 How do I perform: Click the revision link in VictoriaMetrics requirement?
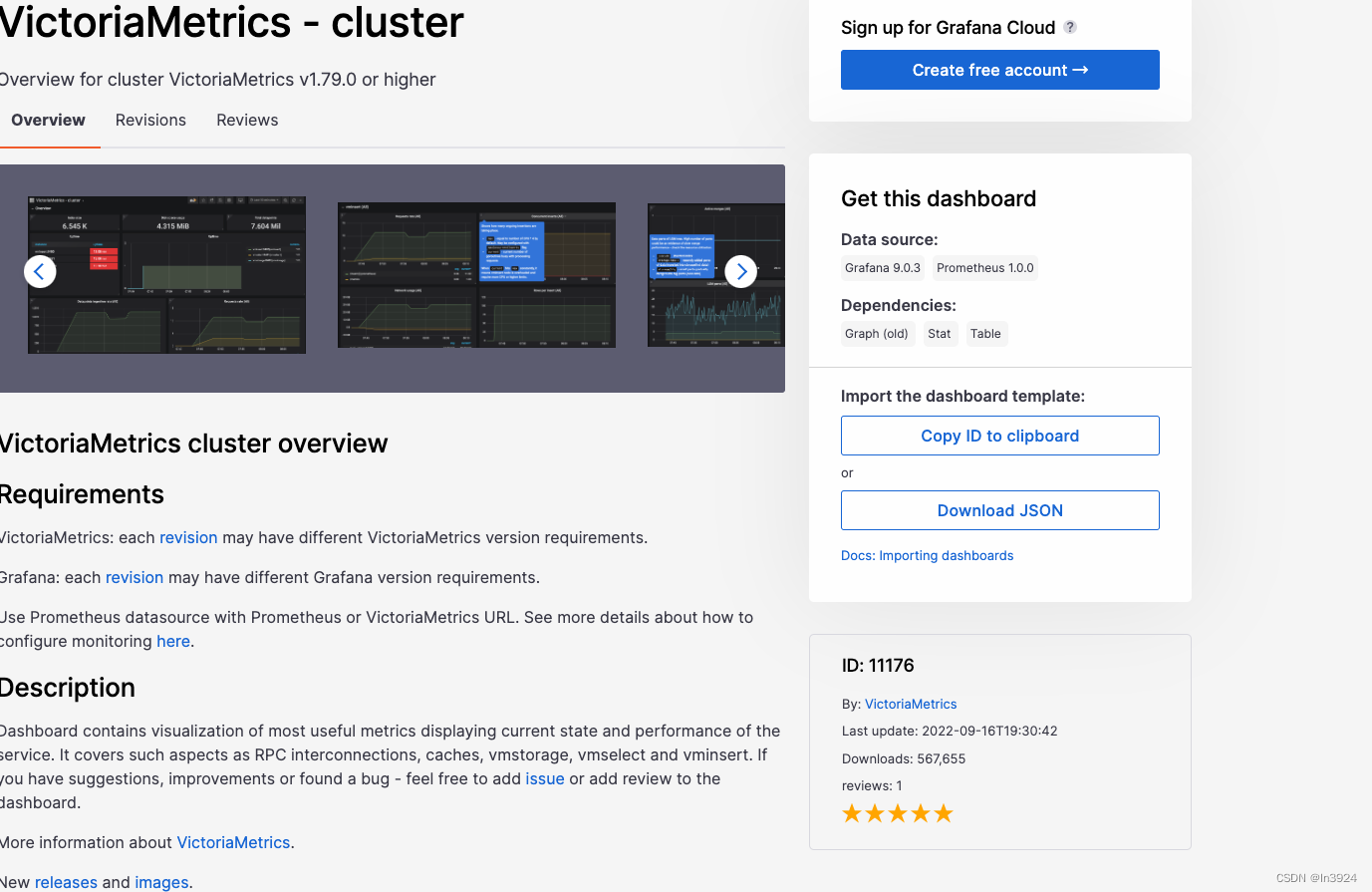pyautogui.click(x=188, y=537)
